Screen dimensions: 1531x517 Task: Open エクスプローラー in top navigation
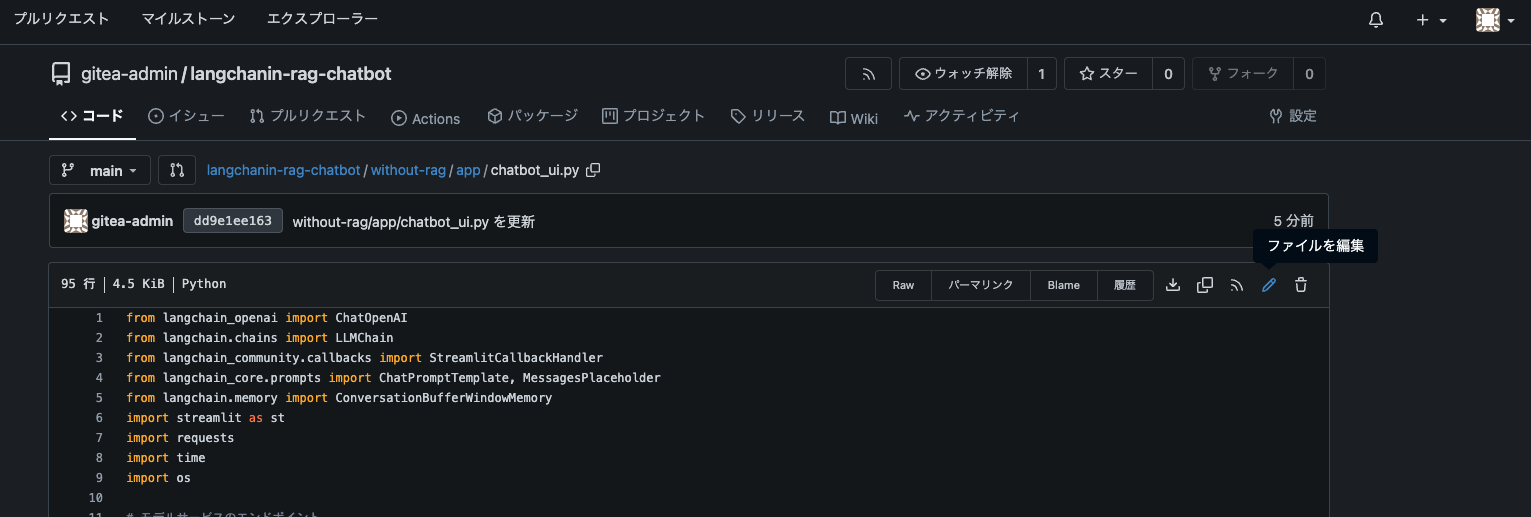pyautogui.click(x=322, y=19)
